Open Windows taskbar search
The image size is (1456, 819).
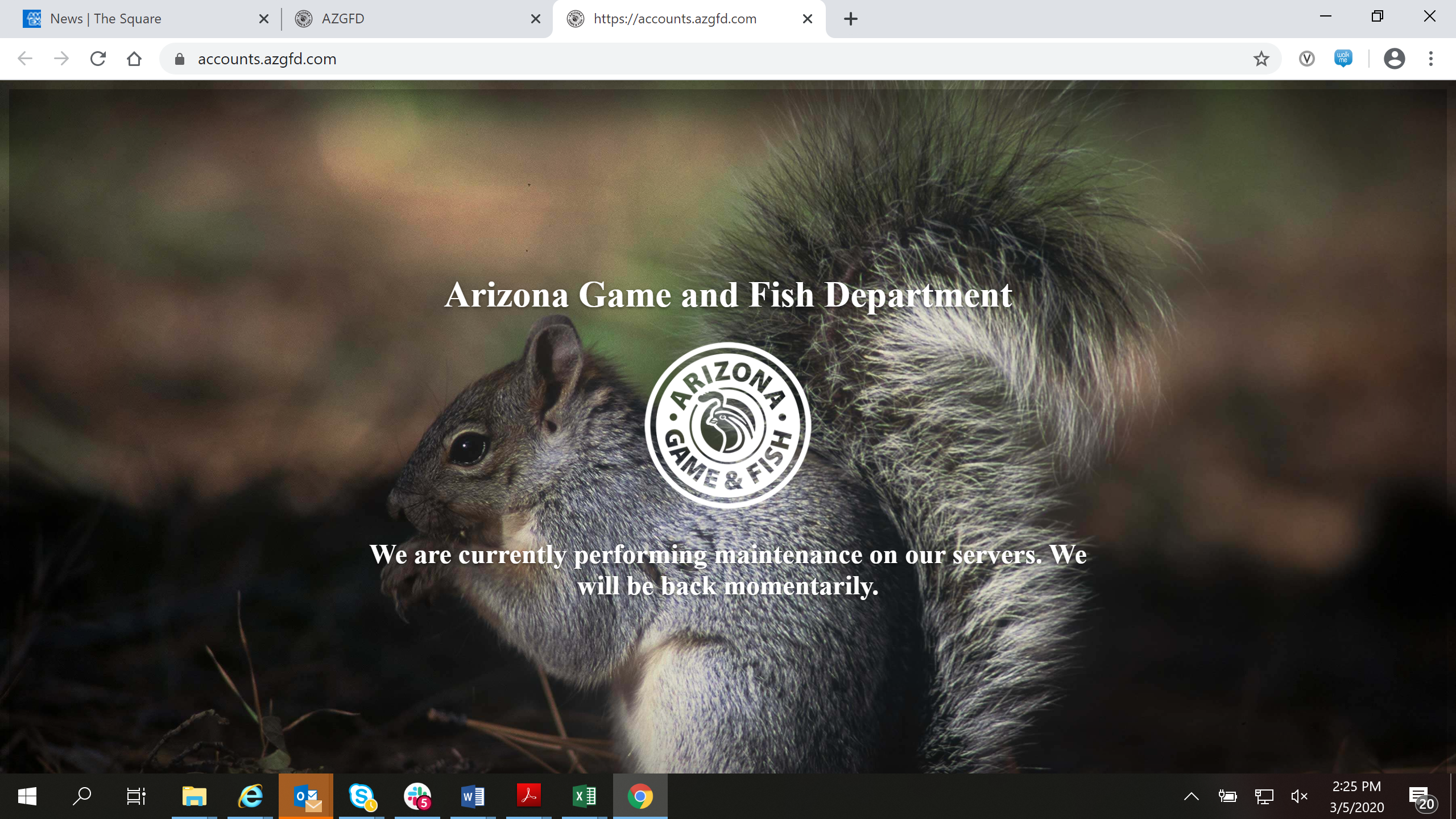(82, 796)
